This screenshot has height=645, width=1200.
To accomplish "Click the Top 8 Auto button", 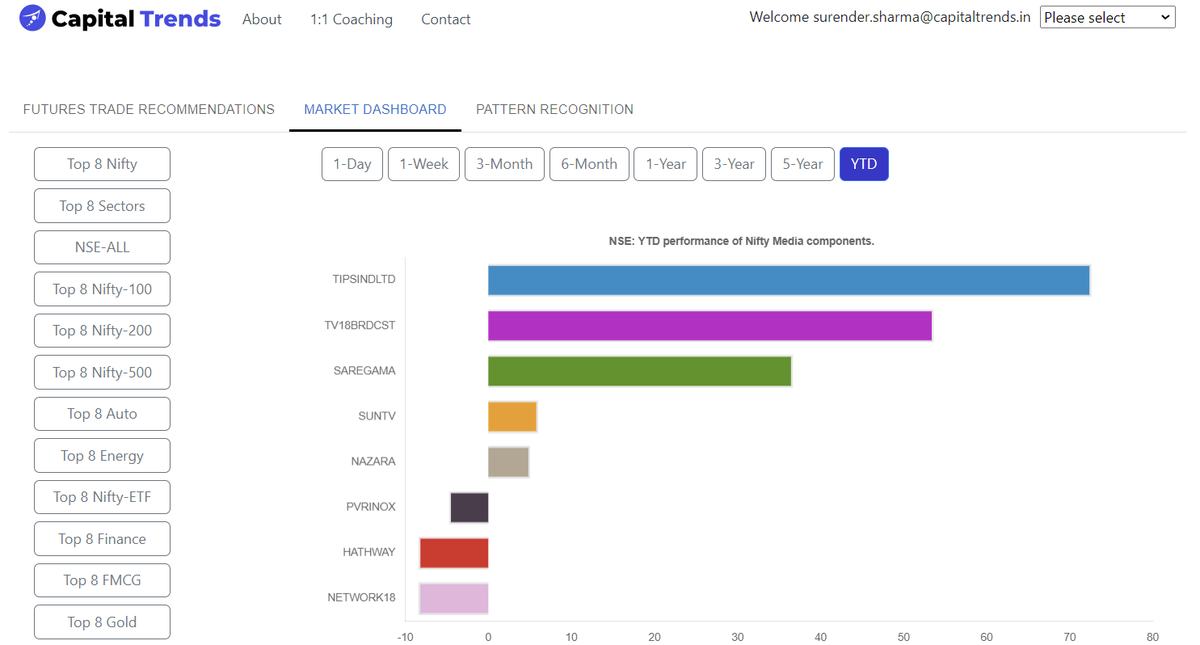I will [x=102, y=414].
